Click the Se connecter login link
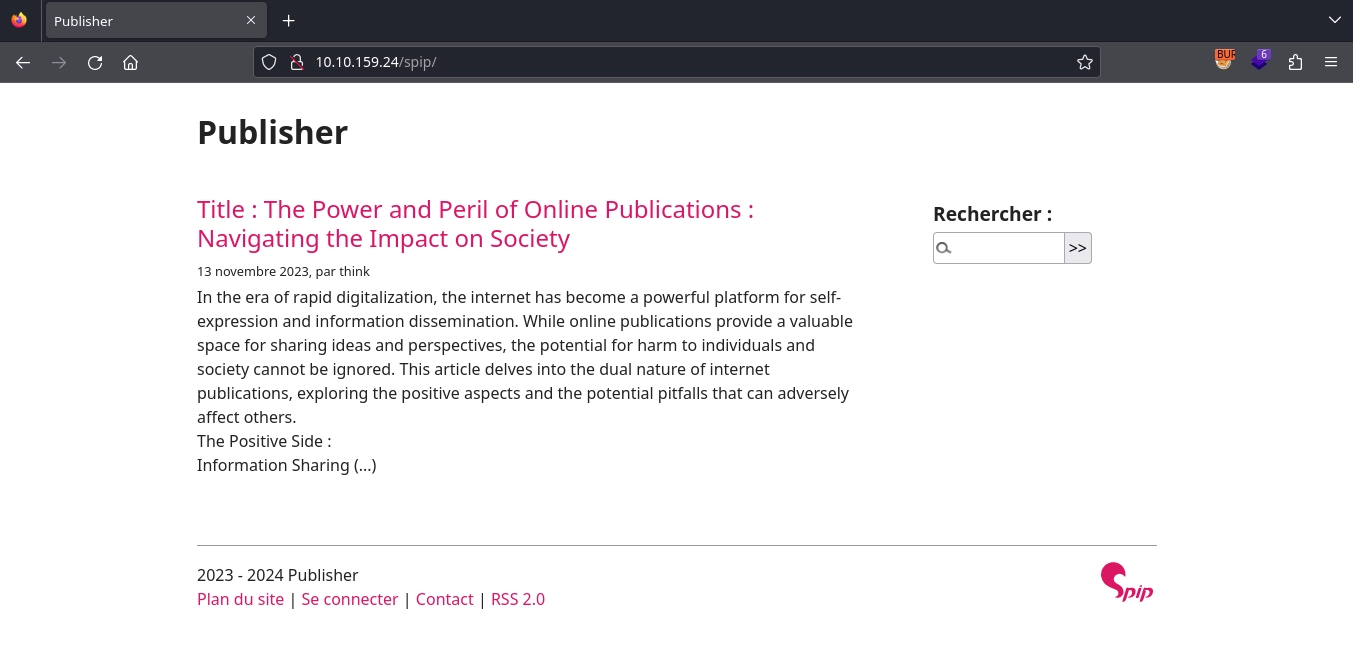Screen dimensions: 1353x671 click(x=349, y=599)
